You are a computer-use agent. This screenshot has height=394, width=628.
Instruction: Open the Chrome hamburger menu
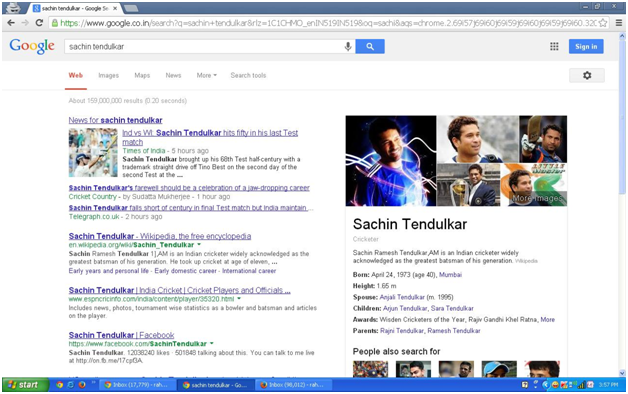pyautogui.click(x=619, y=23)
